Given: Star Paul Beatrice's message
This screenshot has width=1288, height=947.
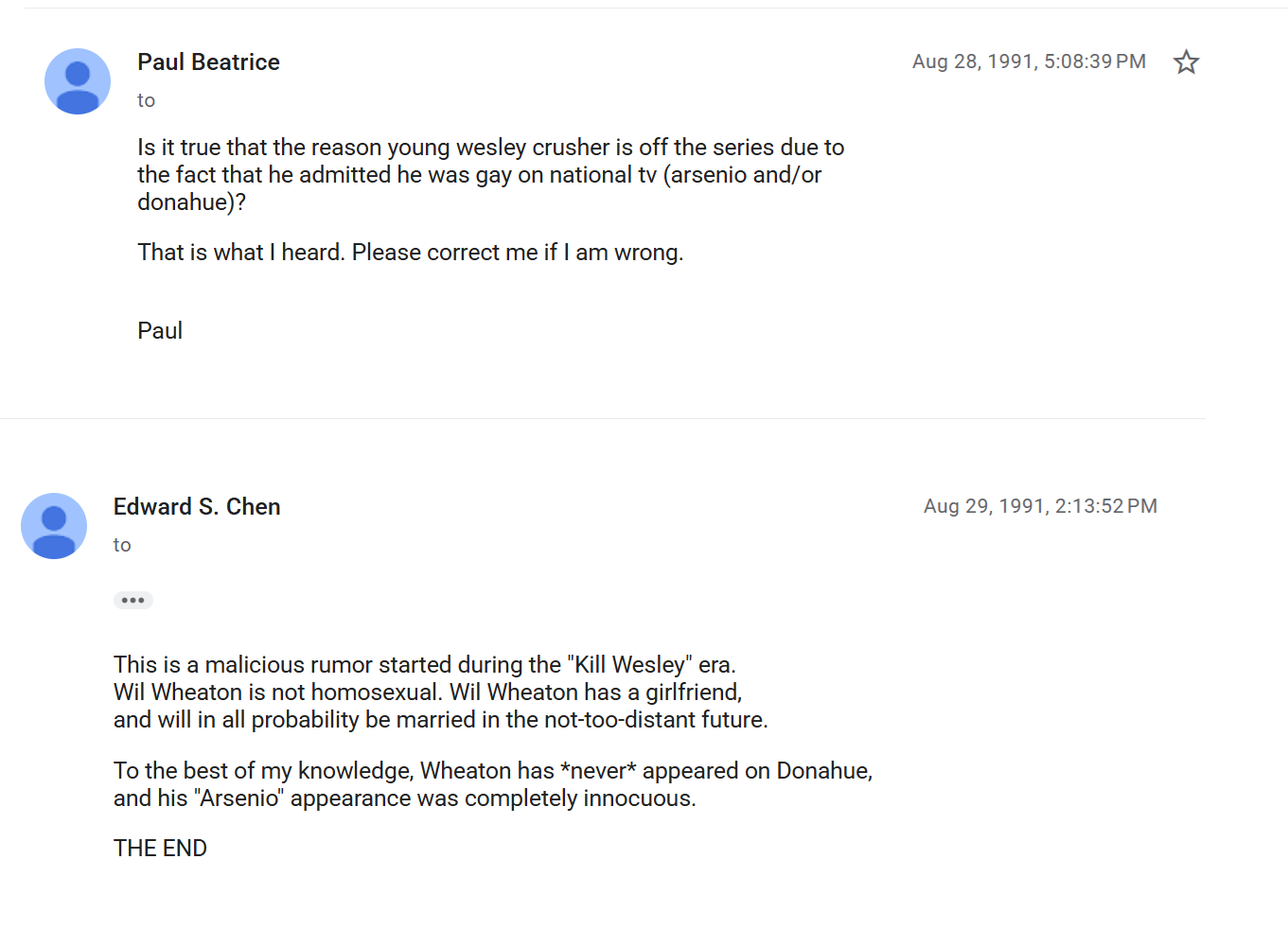Looking at the screenshot, I should point(1186,62).
